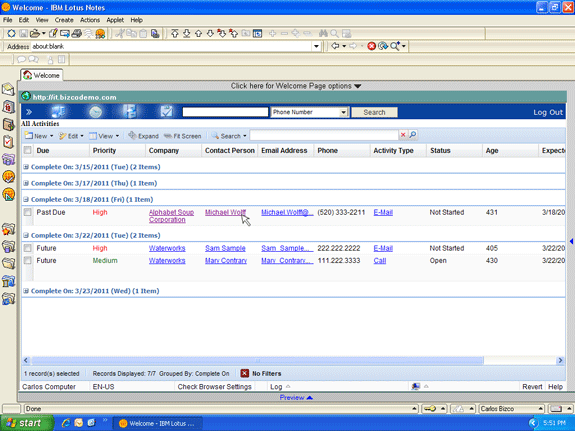This screenshot has width=575, height=431.
Task: Click the forward mail envelope toolbar icon
Action: [65, 34]
